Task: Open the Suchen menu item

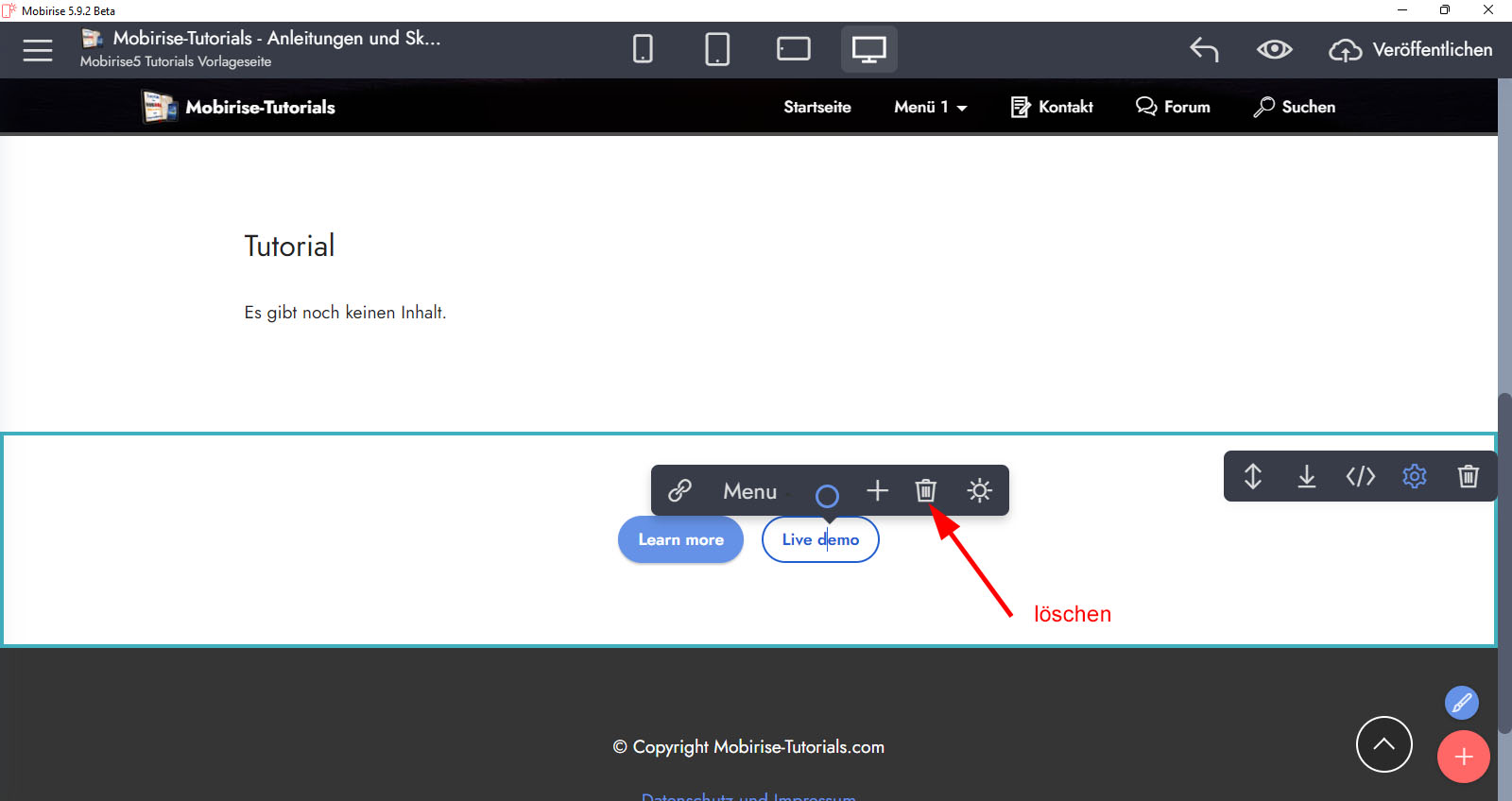Action: pos(1295,107)
